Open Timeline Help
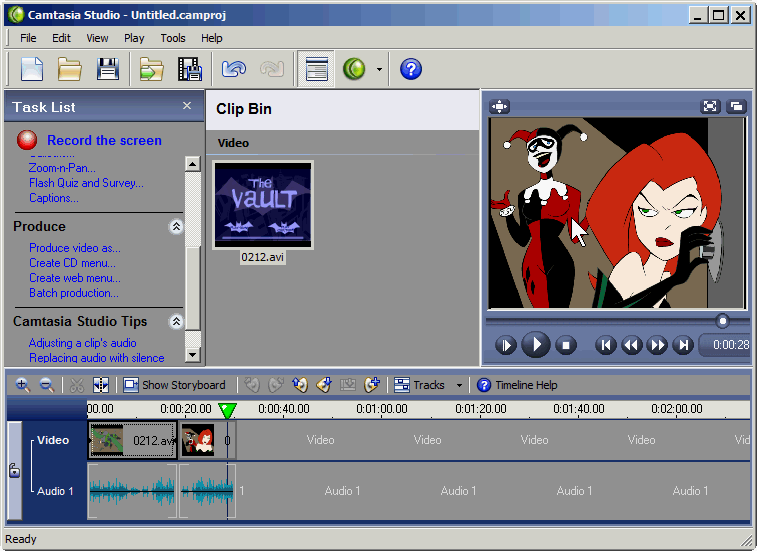Viewport: 757px width, 551px height. point(517,385)
